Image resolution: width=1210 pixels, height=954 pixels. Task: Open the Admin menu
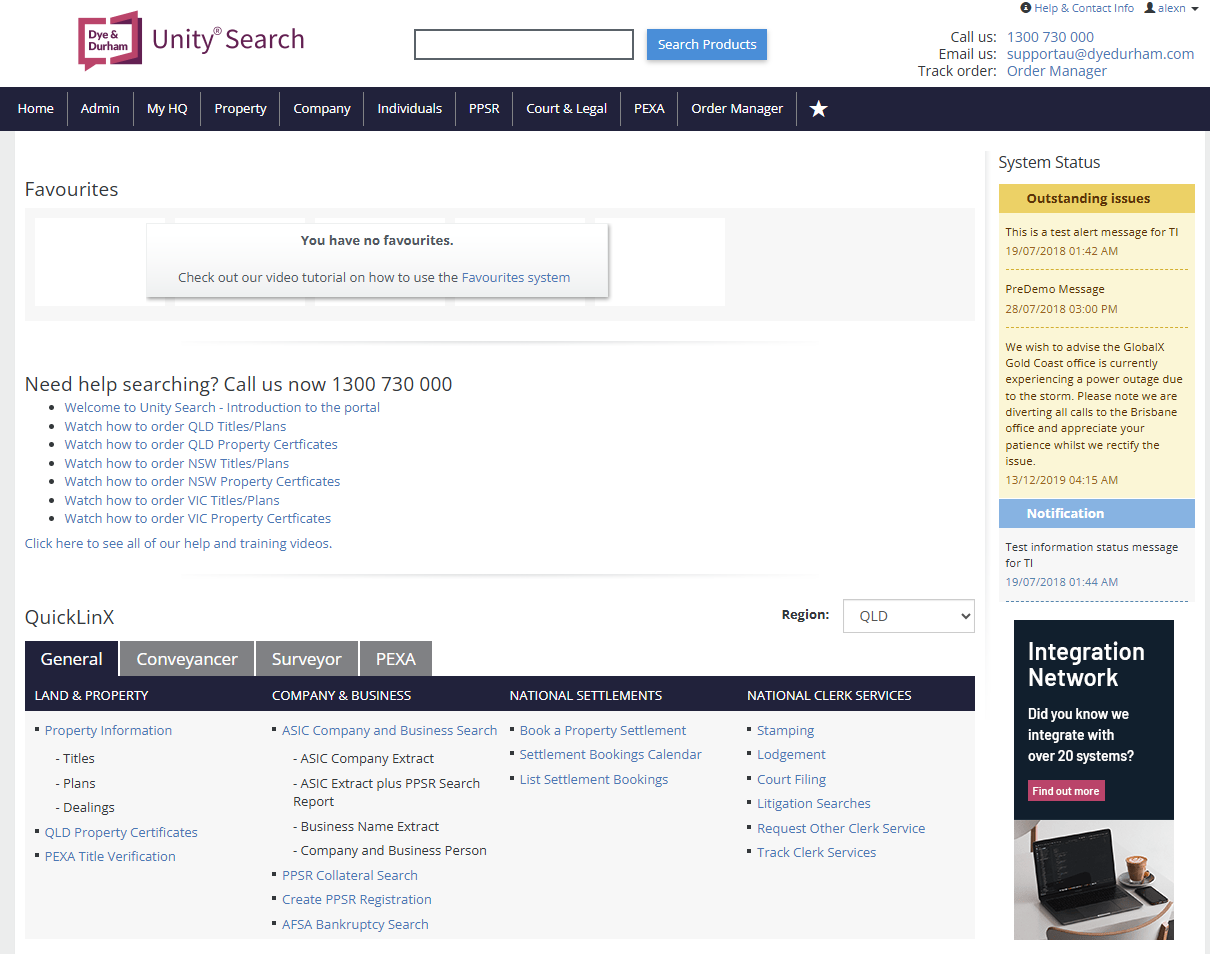point(100,108)
